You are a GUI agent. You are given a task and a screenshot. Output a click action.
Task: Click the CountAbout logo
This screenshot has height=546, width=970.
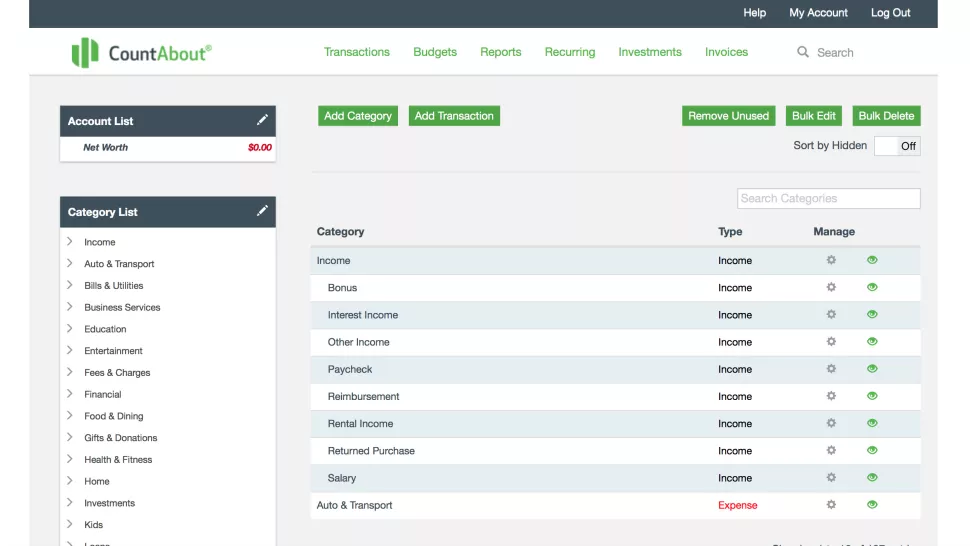(141, 53)
